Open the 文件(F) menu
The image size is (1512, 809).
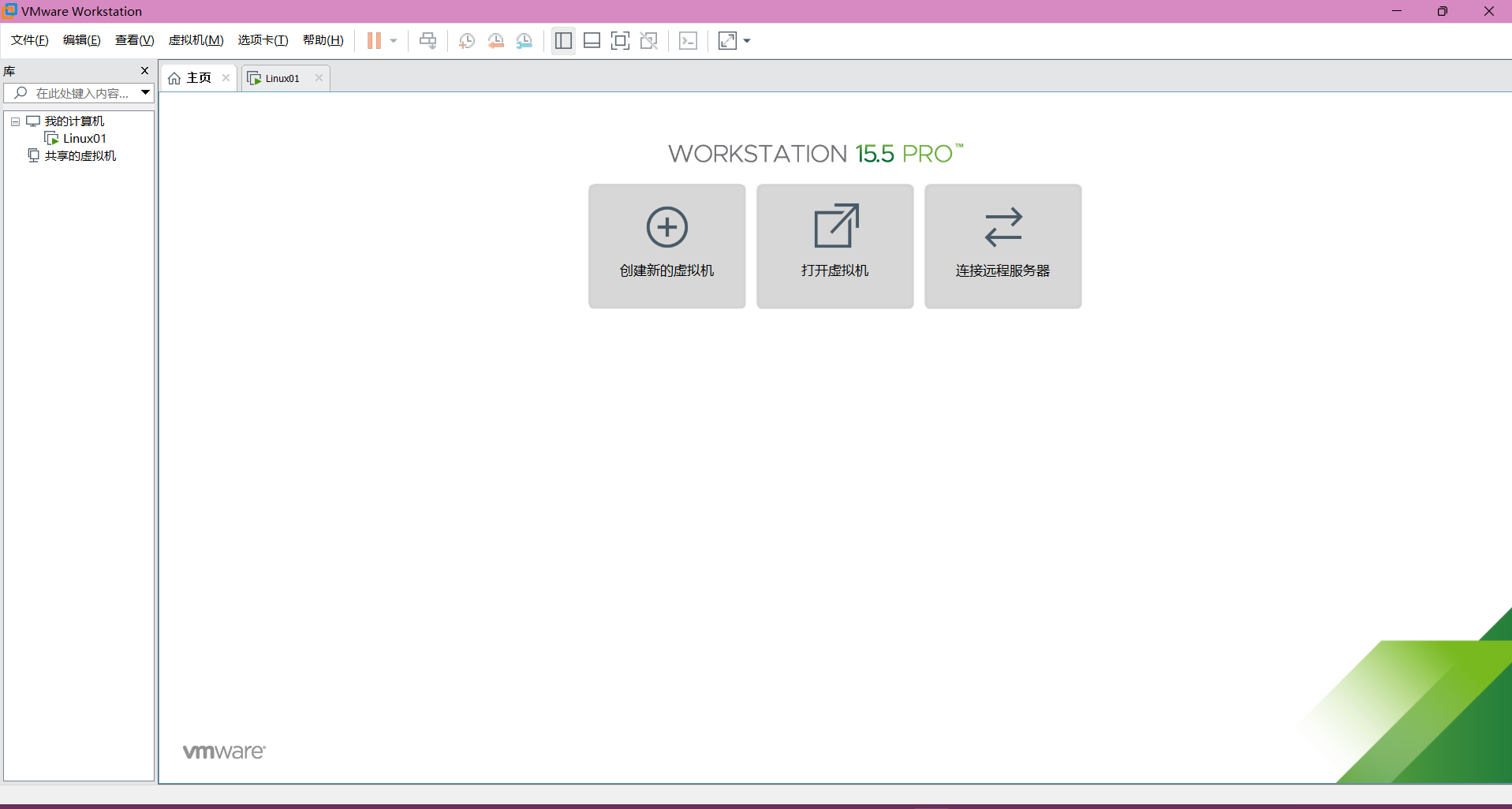30,40
